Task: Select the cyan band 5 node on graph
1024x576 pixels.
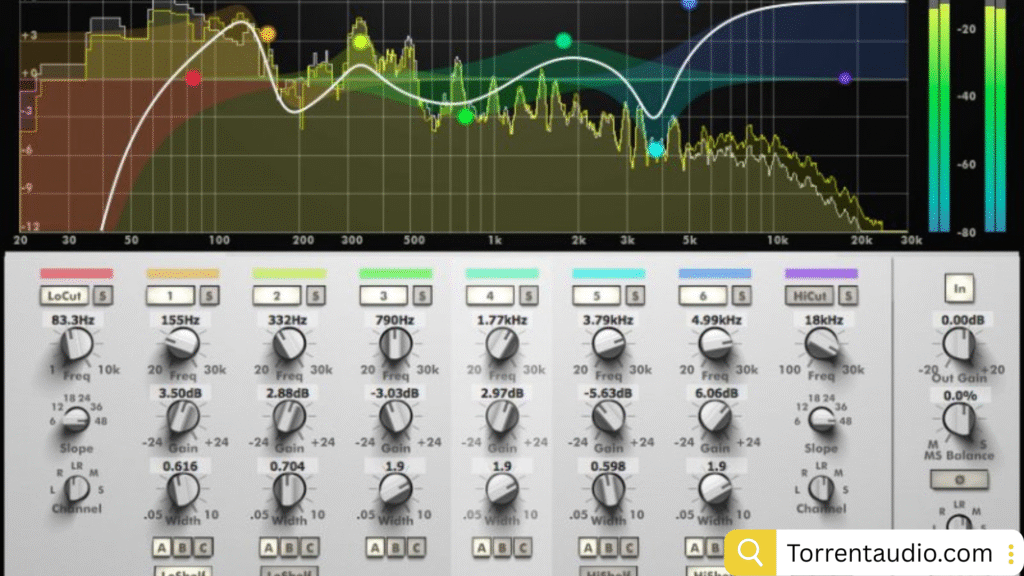Action: [656, 150]
